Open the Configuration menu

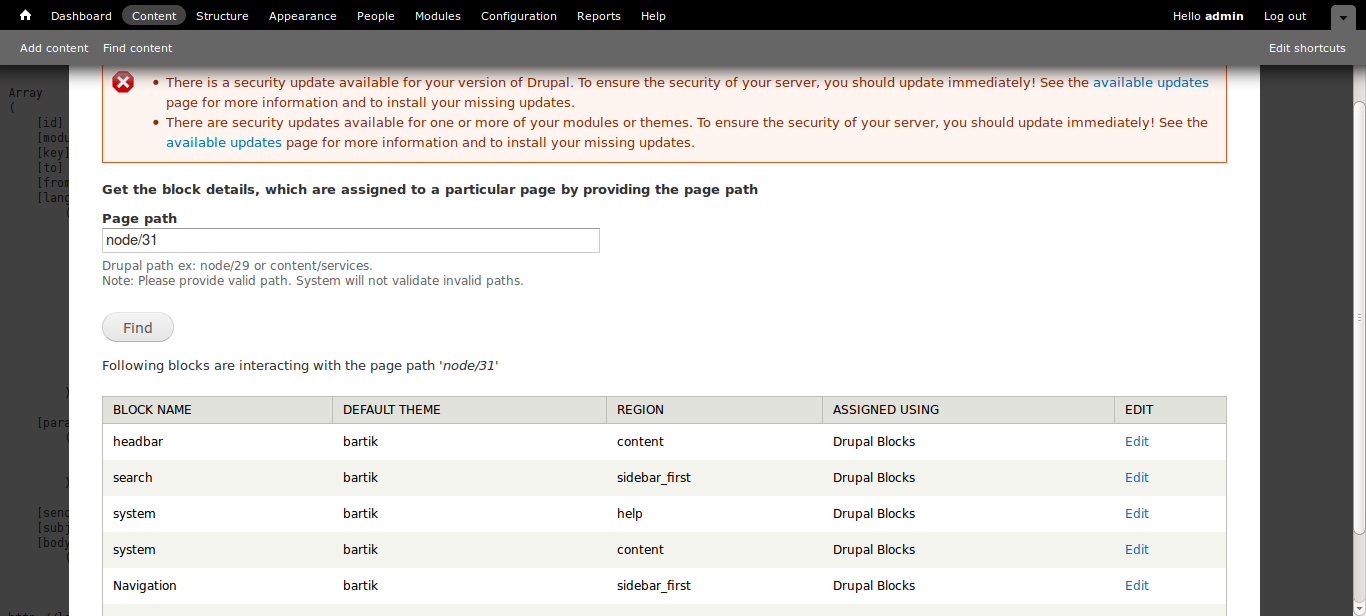[518, 15]
